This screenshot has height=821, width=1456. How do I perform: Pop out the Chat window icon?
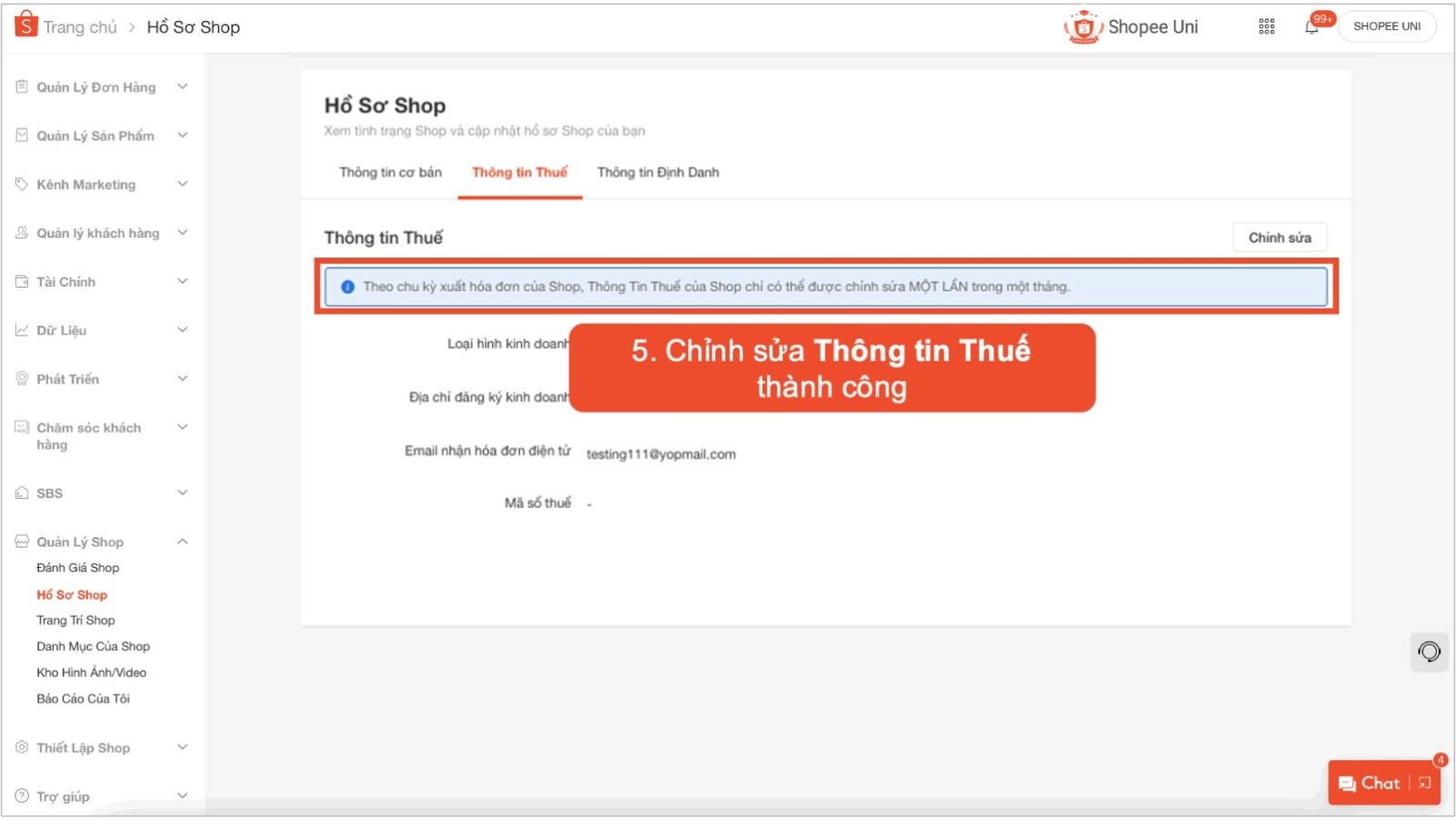click(1425, 783)
